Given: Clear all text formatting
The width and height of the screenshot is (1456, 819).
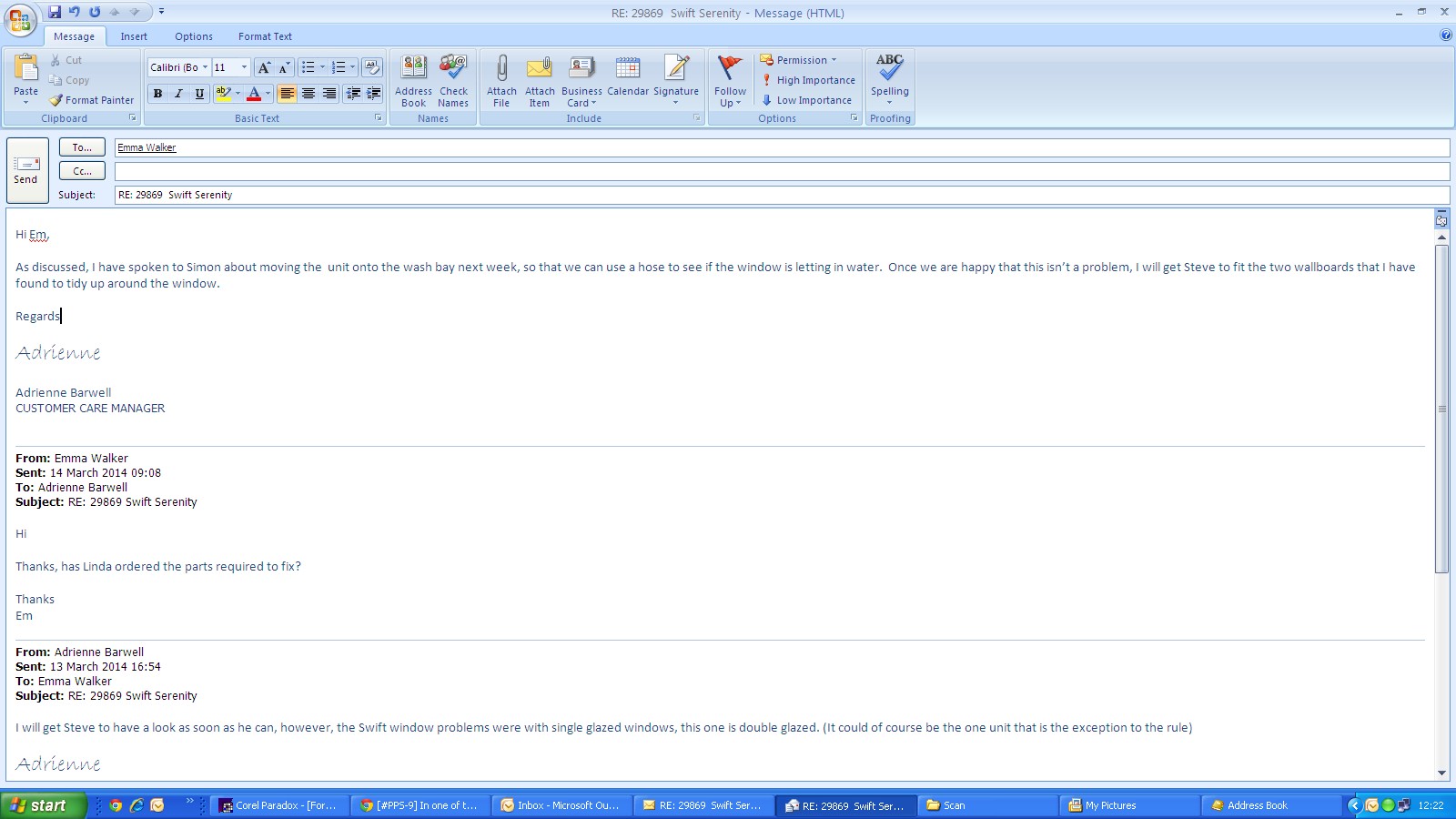Looking at the screenshot, I should click(371, 67).
